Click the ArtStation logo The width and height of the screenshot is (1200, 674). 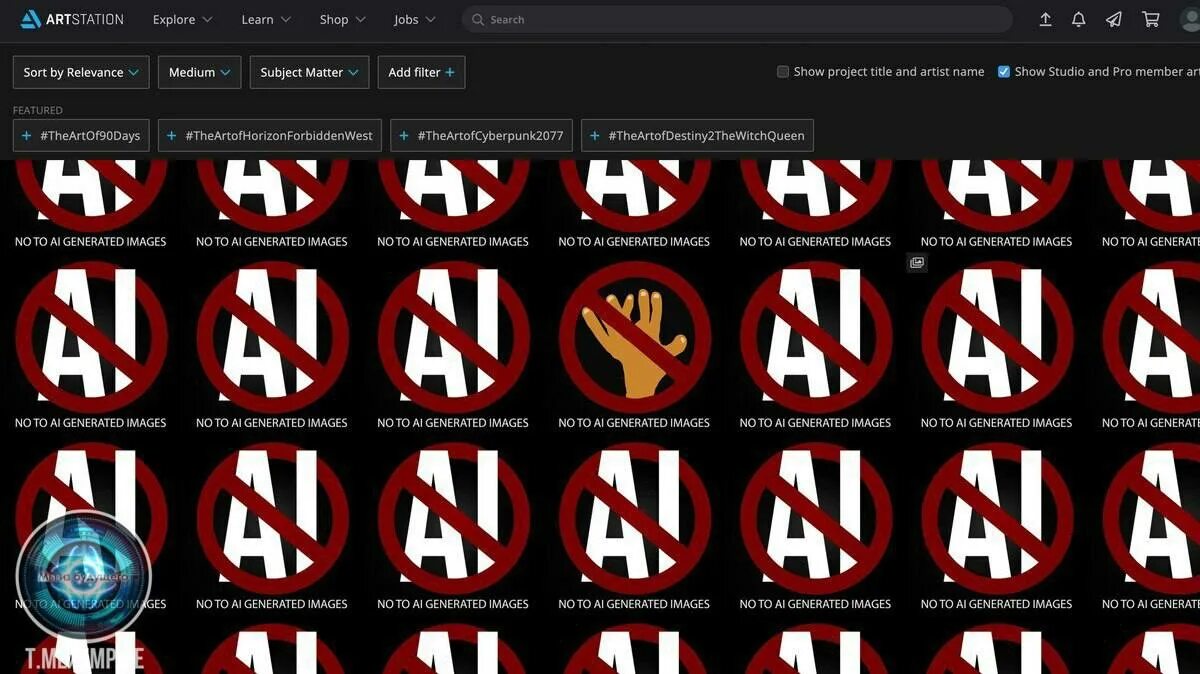tap(72, 19)
